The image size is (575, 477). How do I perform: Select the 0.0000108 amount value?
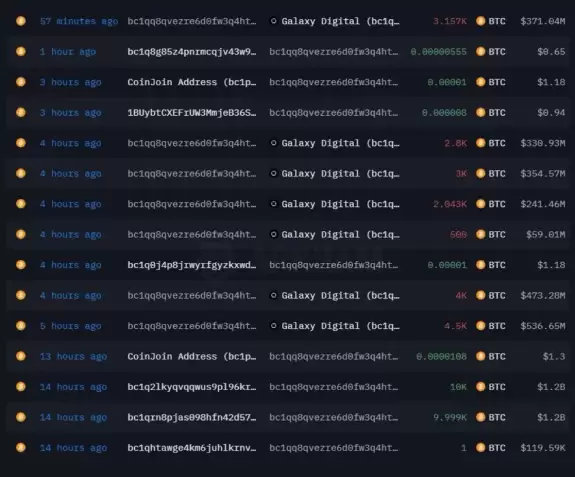pos(442,356)
